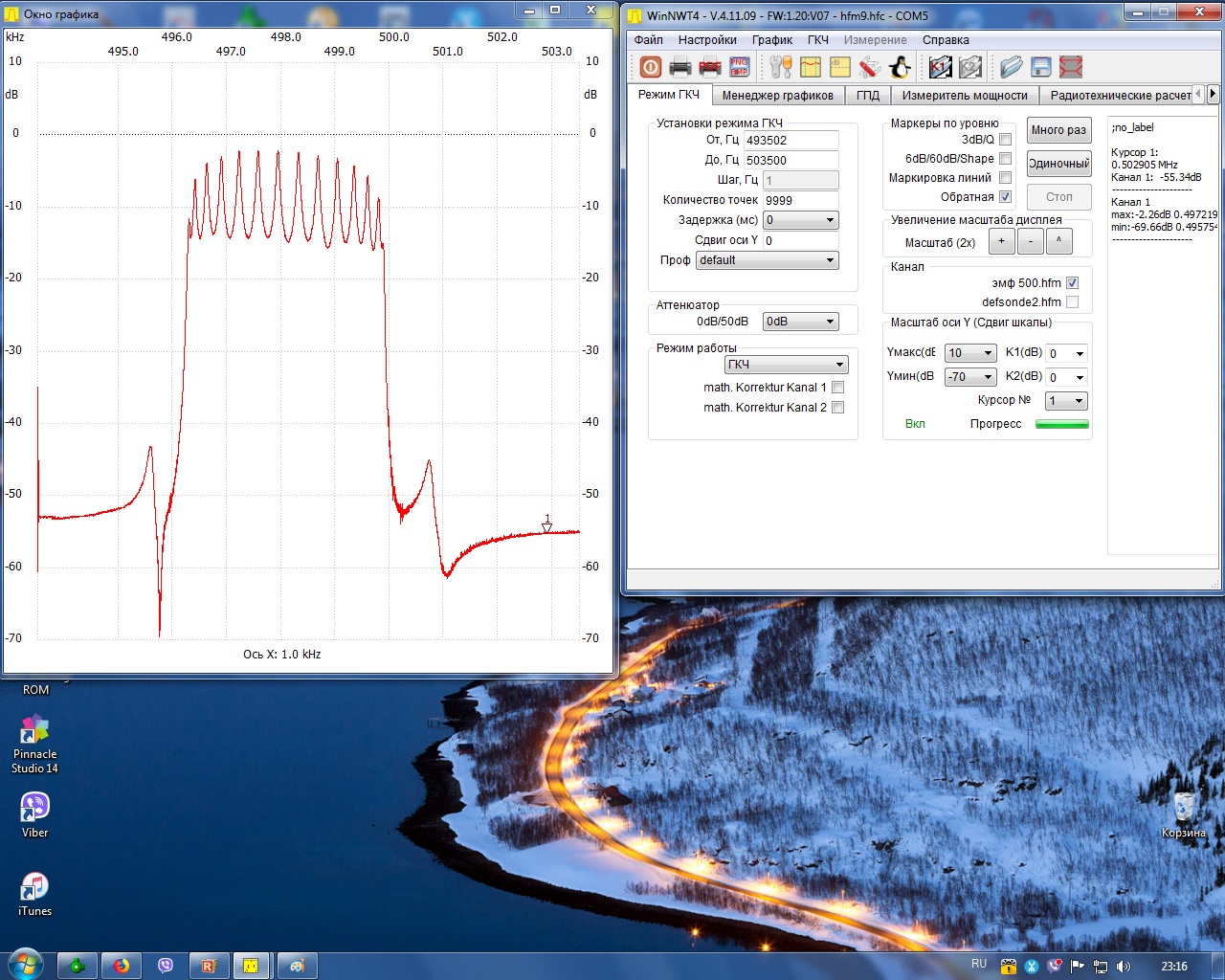Click the Firefox taskbar icon
This screenshot has width=1225, height=980.
(122, 966)
